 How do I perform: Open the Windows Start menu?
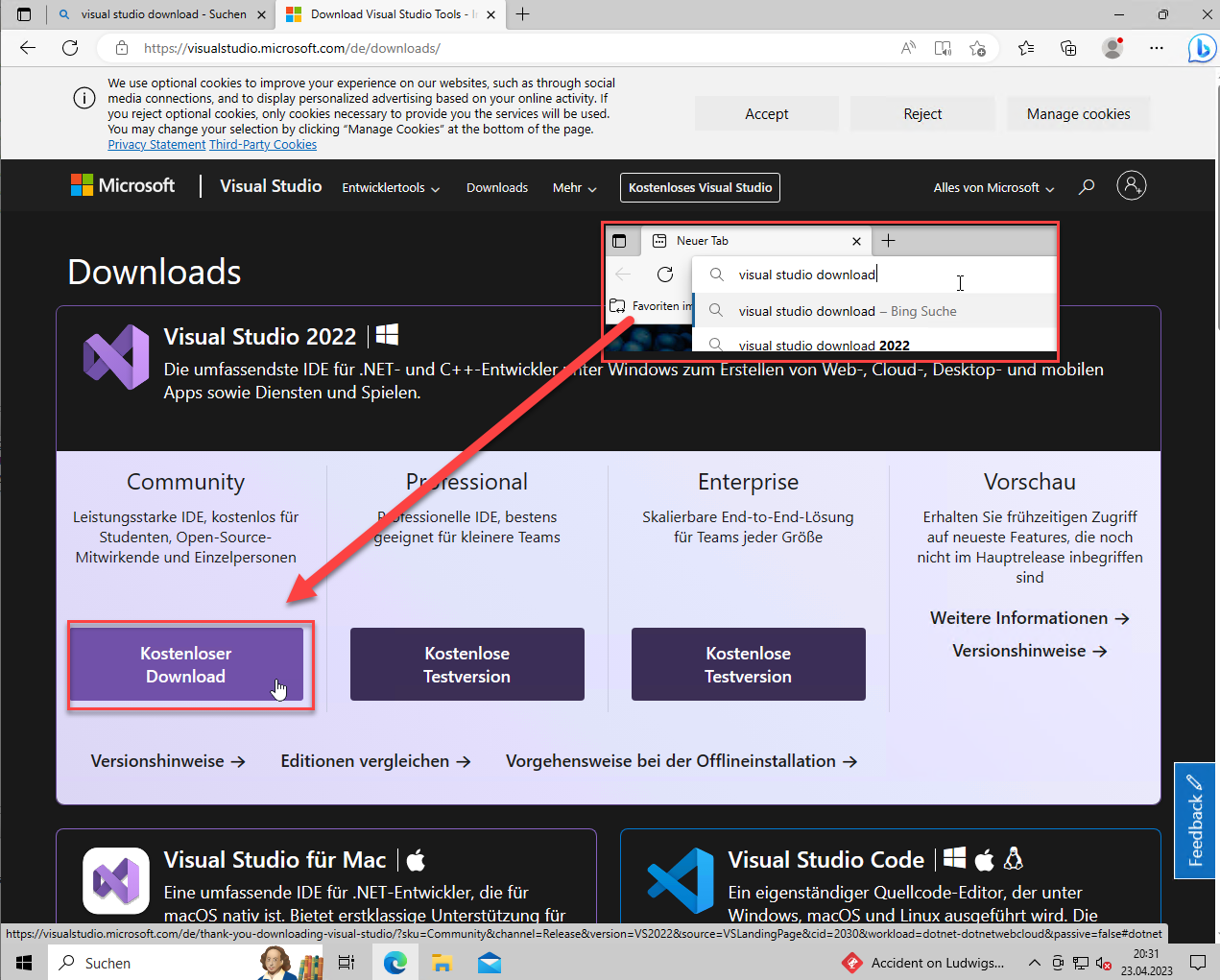pos(24,963)
